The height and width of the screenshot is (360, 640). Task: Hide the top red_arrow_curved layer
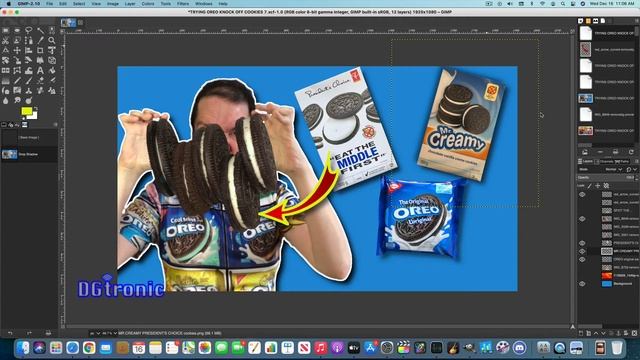point(582,194)
